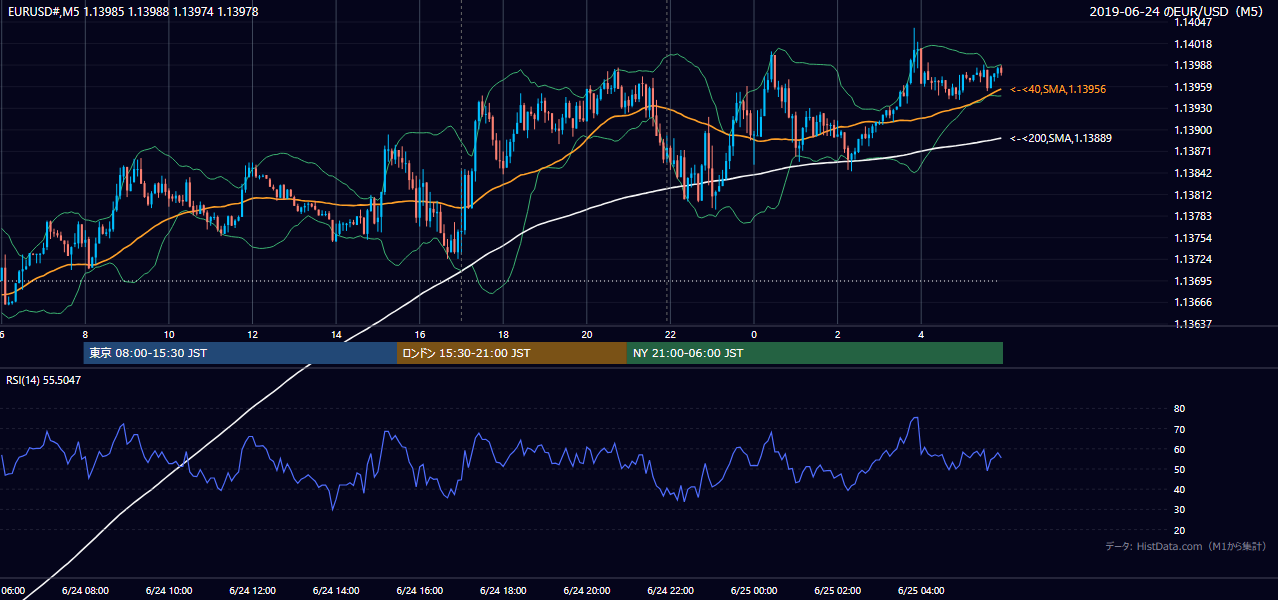Click the 6/24 22:00 bottom time label

click(671, 591)
